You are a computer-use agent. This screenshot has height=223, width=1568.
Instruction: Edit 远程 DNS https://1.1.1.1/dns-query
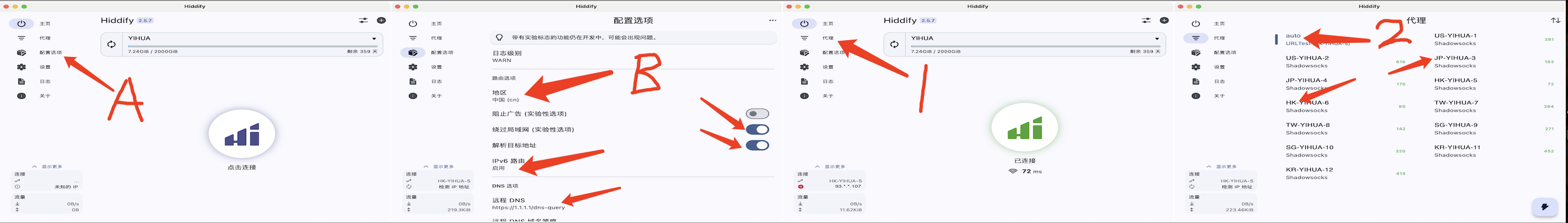coord(633,203)
